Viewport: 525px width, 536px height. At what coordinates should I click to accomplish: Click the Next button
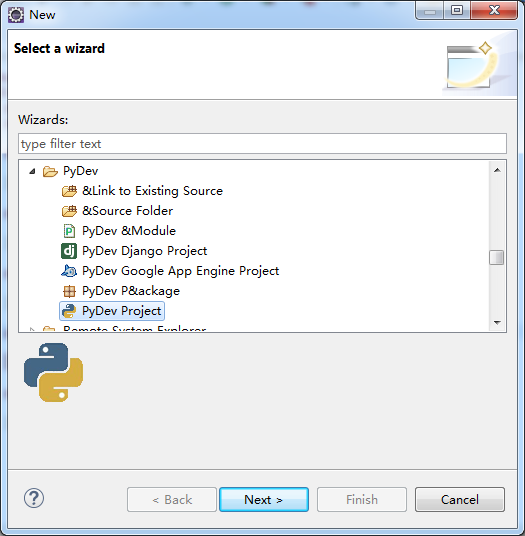264,500
